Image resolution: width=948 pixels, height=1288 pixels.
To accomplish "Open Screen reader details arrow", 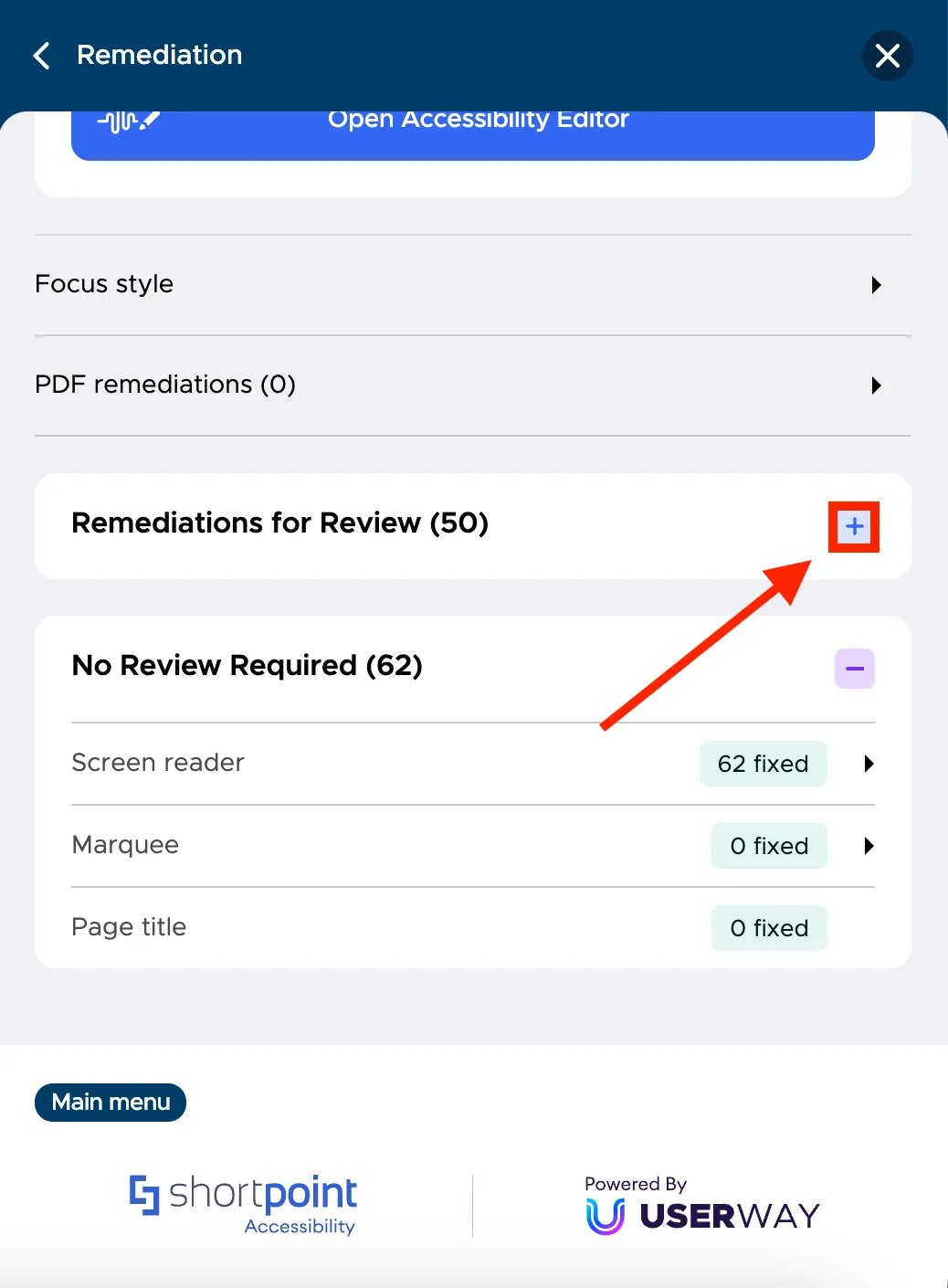I will pyautogui.click(x=869, y=764).
